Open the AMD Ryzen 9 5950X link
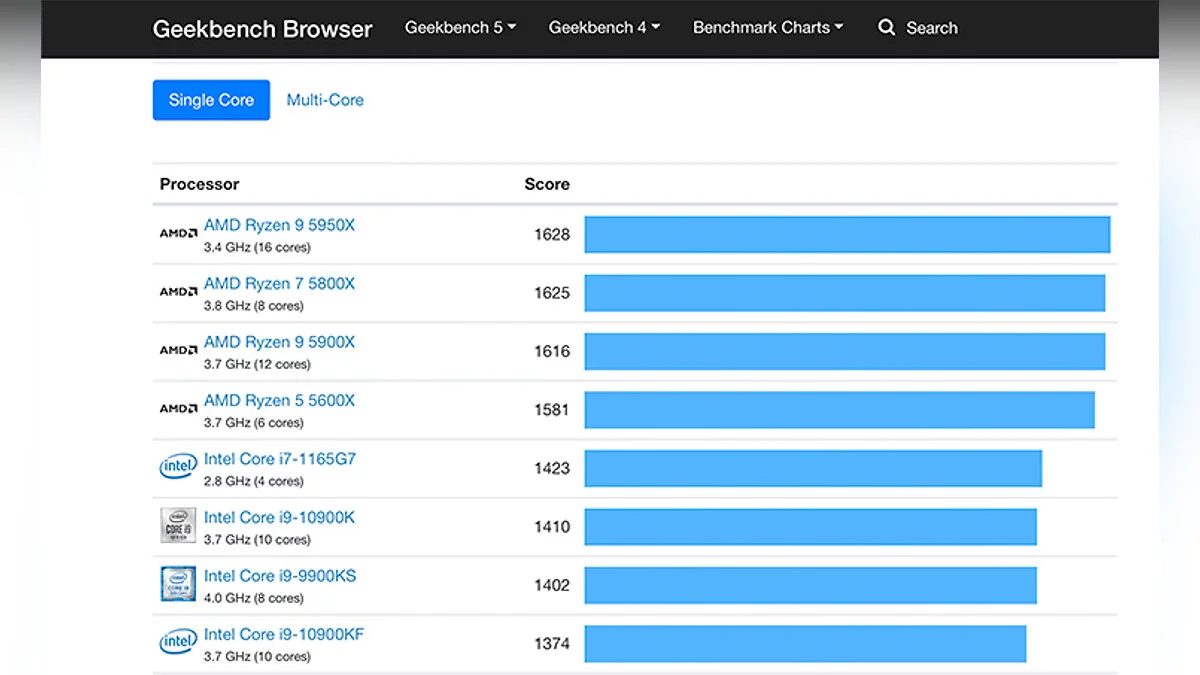The width and height of the screenshot is (1200, 675). pos(279,226)
